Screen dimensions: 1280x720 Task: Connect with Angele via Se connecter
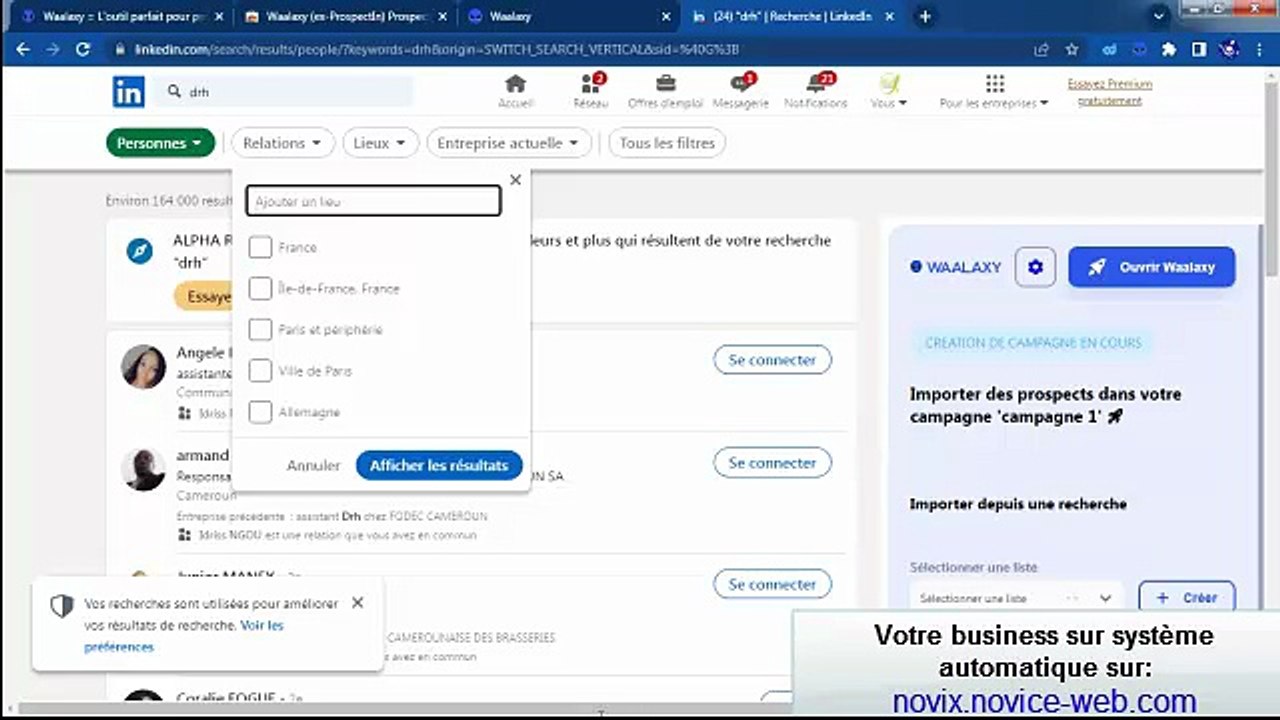[772, 360]
